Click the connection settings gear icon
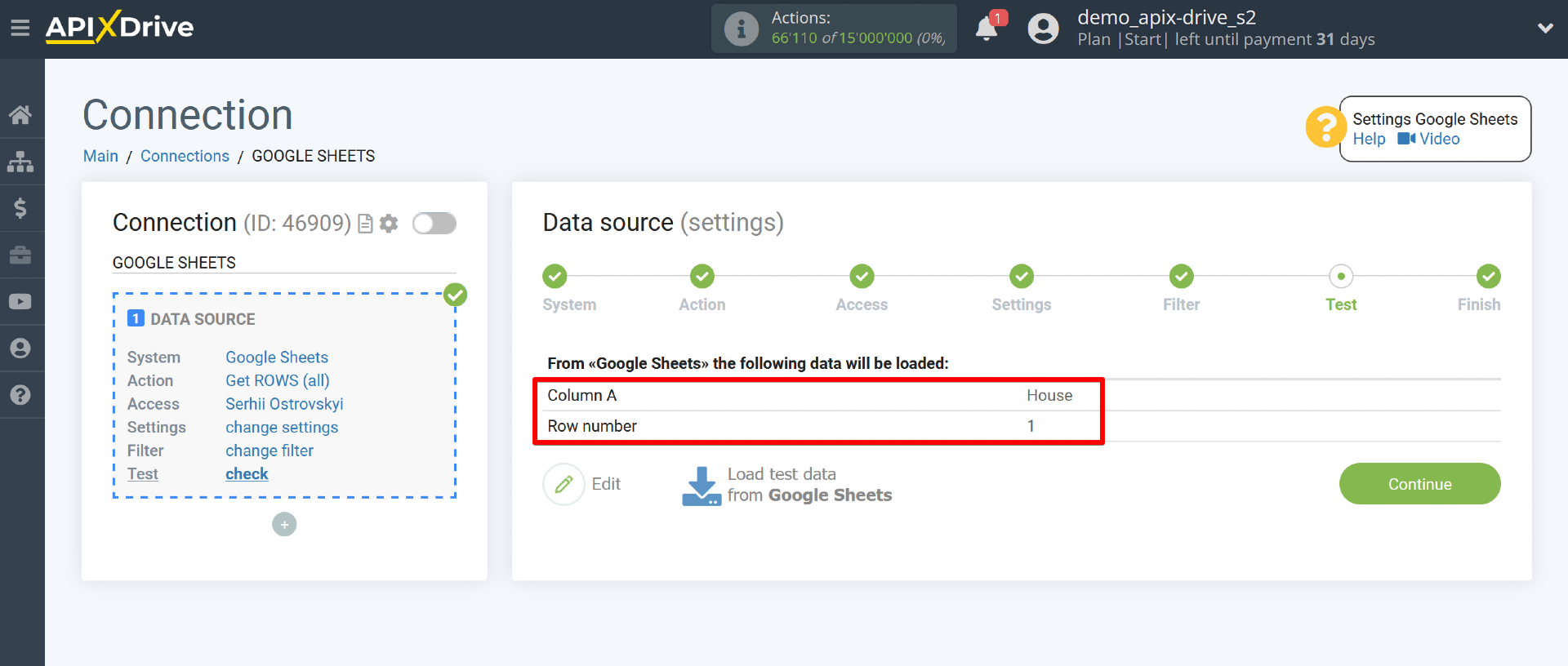The image size is (1568, 666). coord(390,224)
